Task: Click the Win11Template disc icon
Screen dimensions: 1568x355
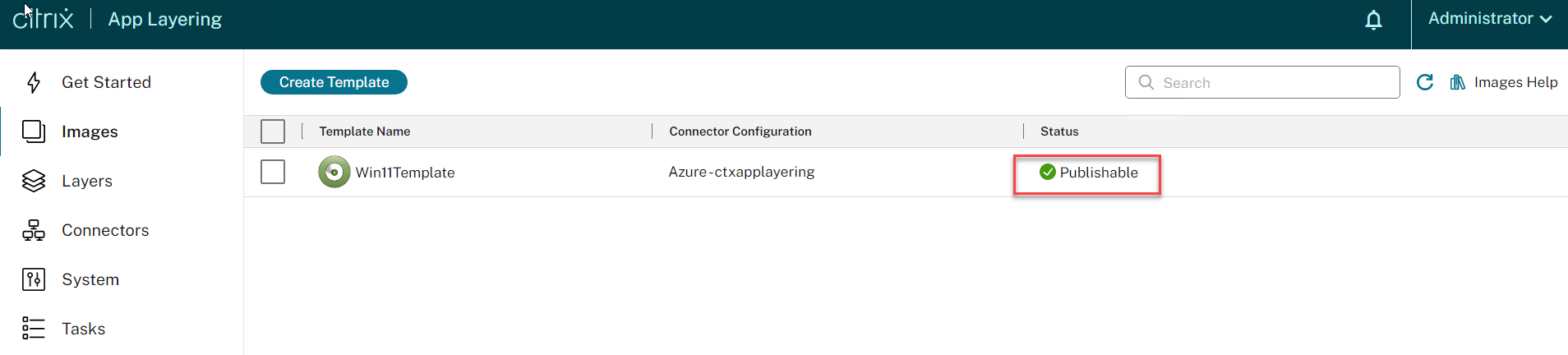Action: [334, 172]
